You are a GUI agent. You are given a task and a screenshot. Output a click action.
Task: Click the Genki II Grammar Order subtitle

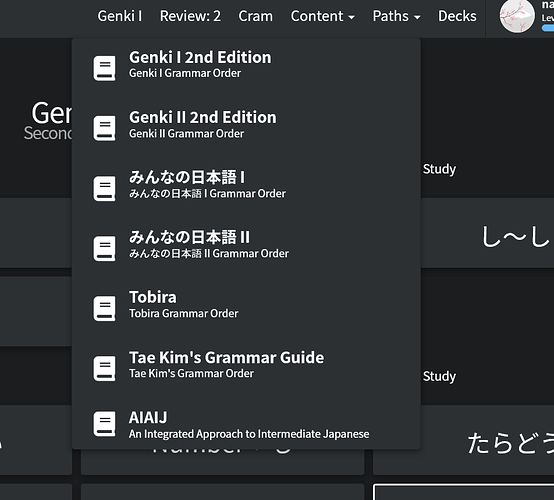point(186,134)
